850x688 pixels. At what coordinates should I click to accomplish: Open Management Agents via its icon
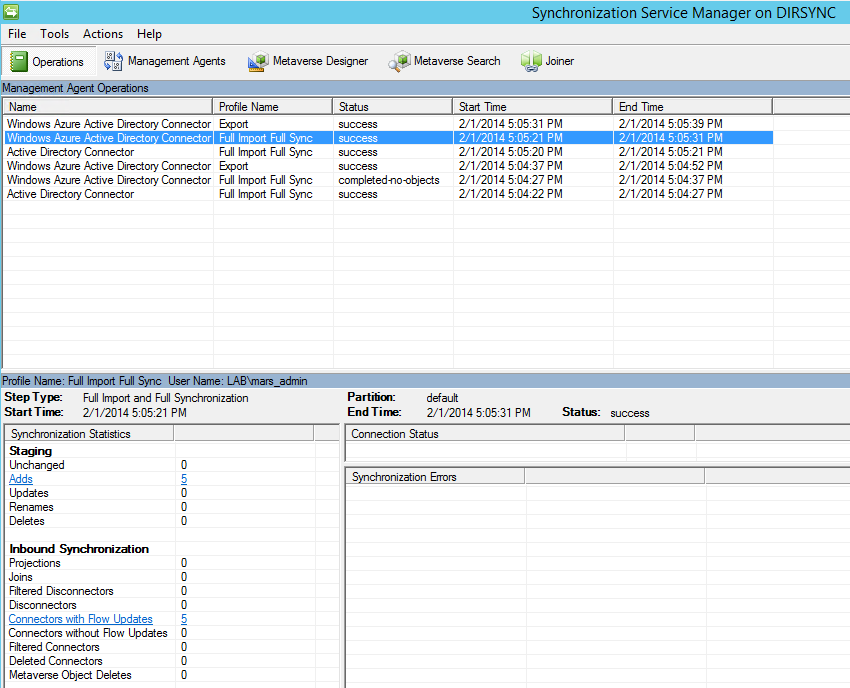pyautogui.click(x=113, y=61)
